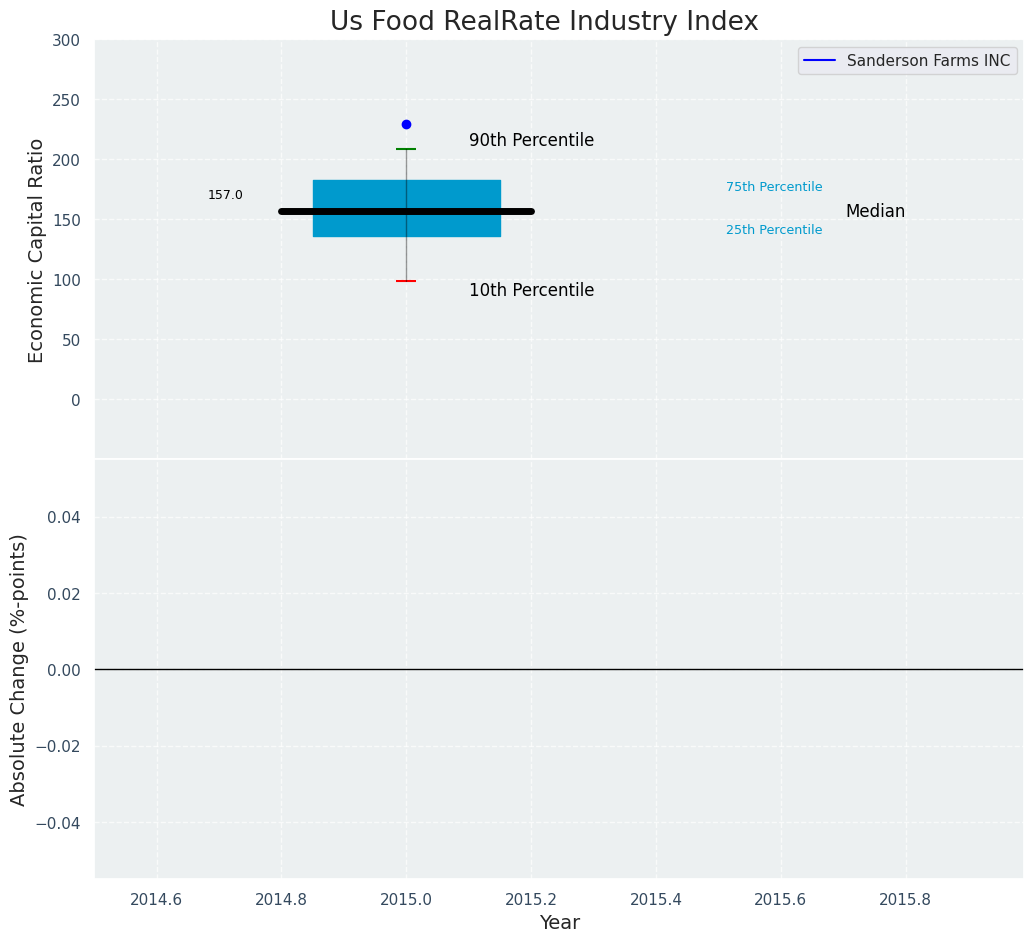The width and height of the screenshot is (1034, 942).
Task: Click the Us Food RealRate Industry Index title
Action: pos(544,22)
